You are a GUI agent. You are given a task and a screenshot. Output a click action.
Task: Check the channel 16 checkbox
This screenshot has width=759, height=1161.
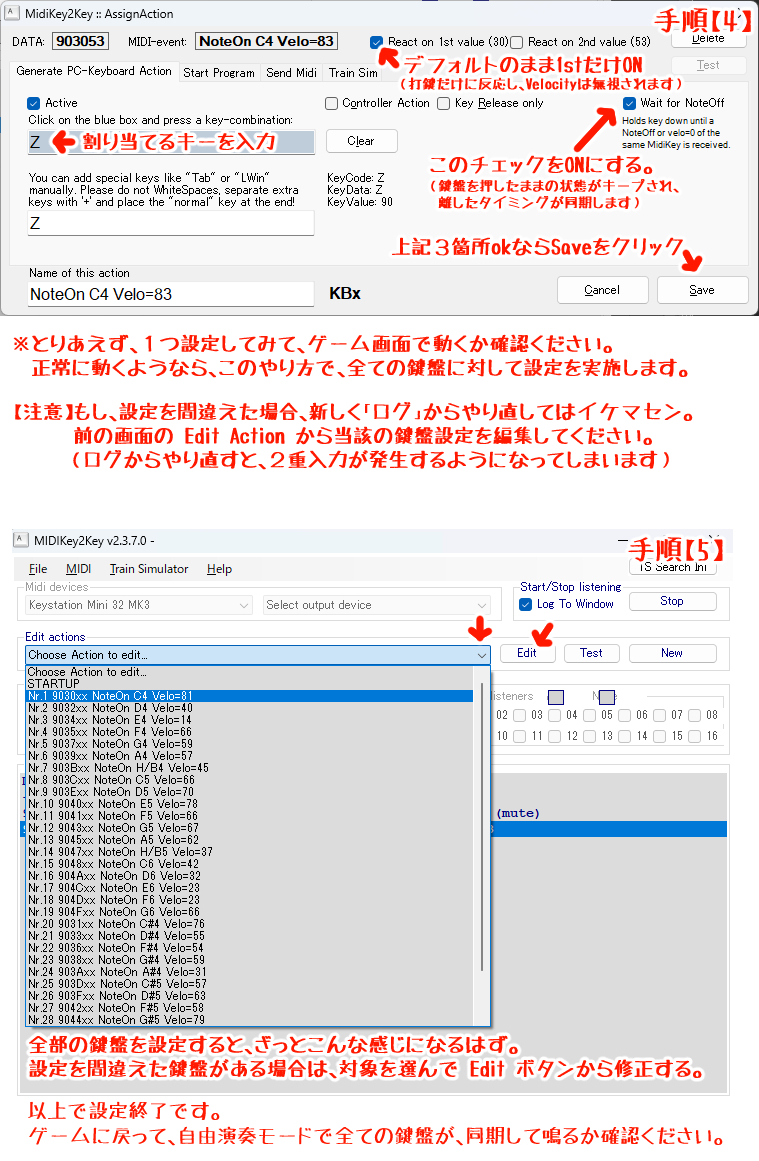(x=695, y=736)
